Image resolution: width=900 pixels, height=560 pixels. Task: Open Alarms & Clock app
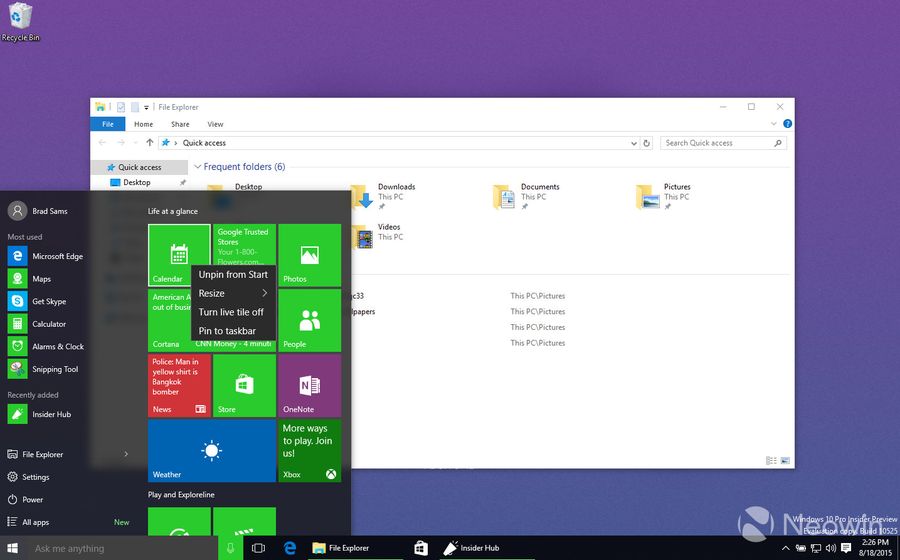click(46, 347)
